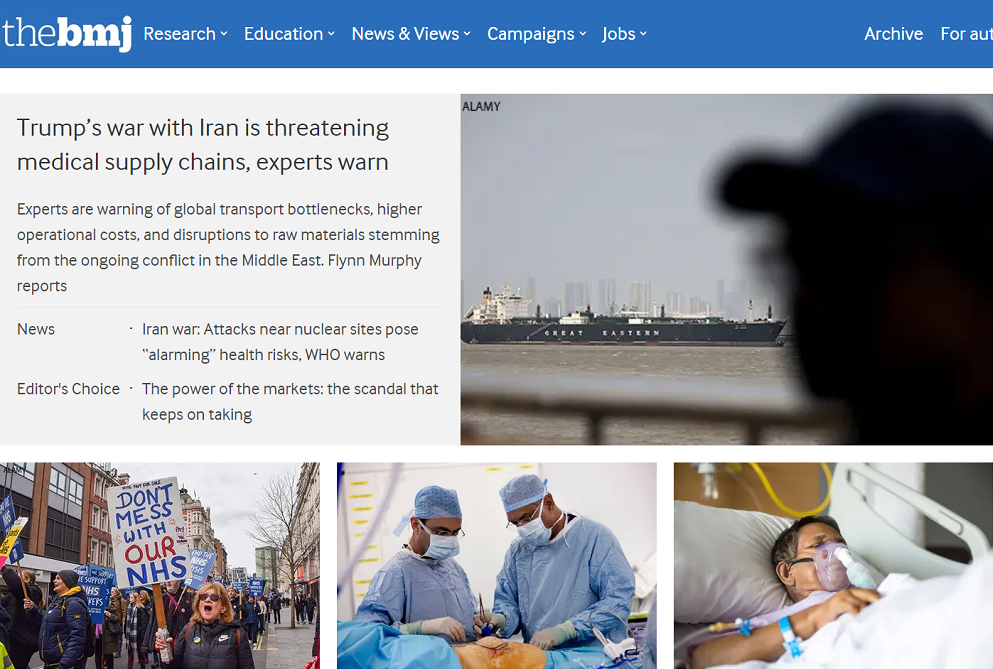Click the BMJ logo
Viewport: 993px width, 669px height.
point(67,34)
